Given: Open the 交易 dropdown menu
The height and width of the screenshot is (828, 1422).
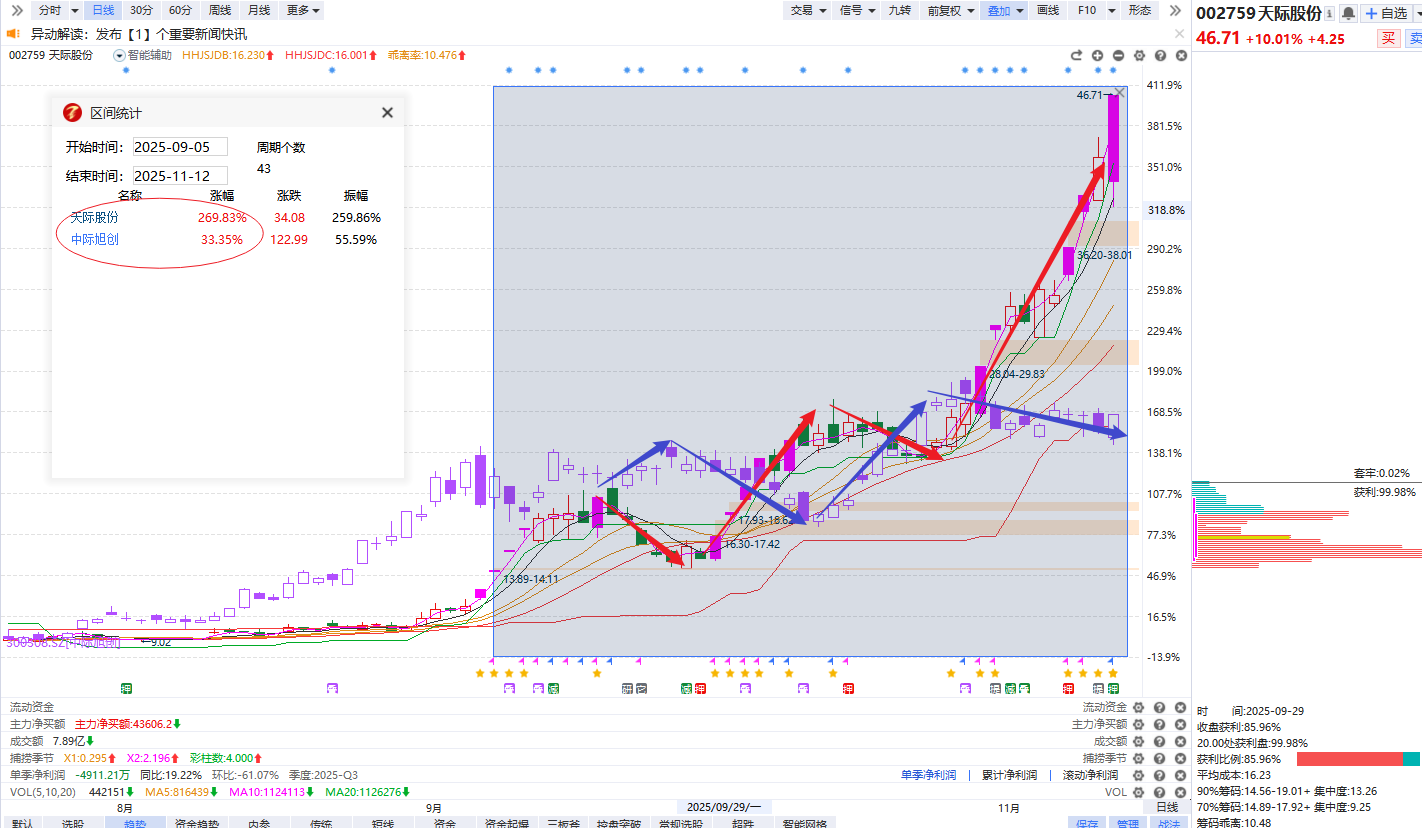Looking at the screenshot, I should pyautogui.click(x=808, y=10).
